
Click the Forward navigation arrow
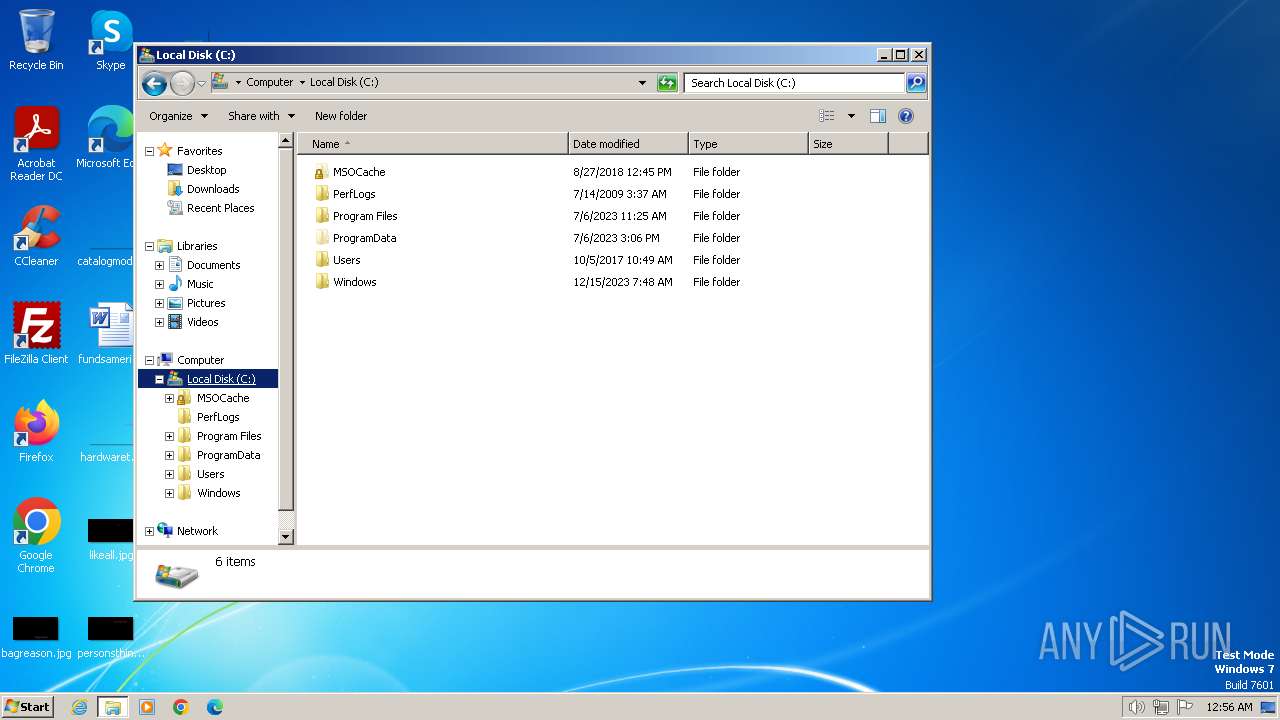tap(182, 83)
